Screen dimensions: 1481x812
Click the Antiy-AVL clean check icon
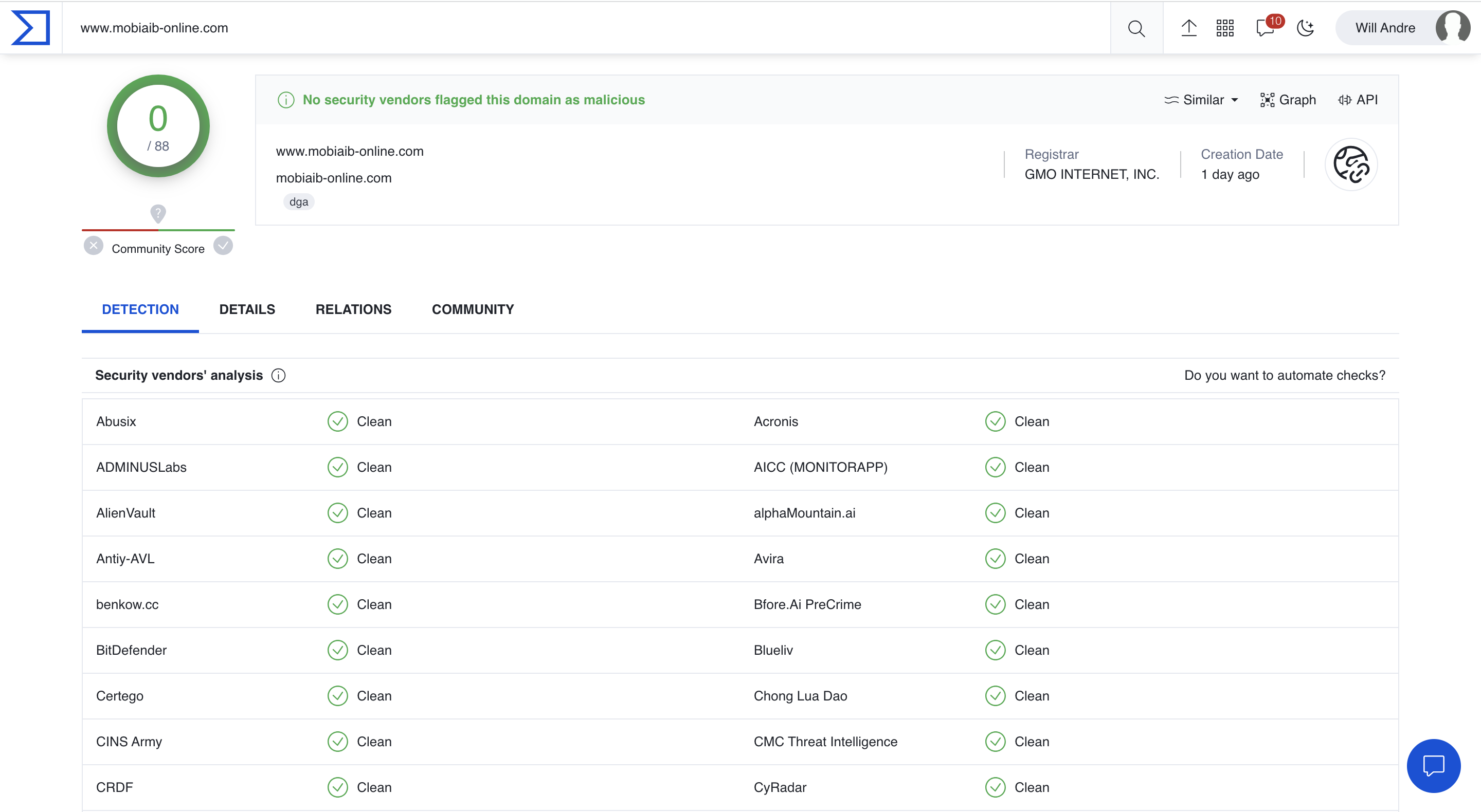[x=337, y=559]
